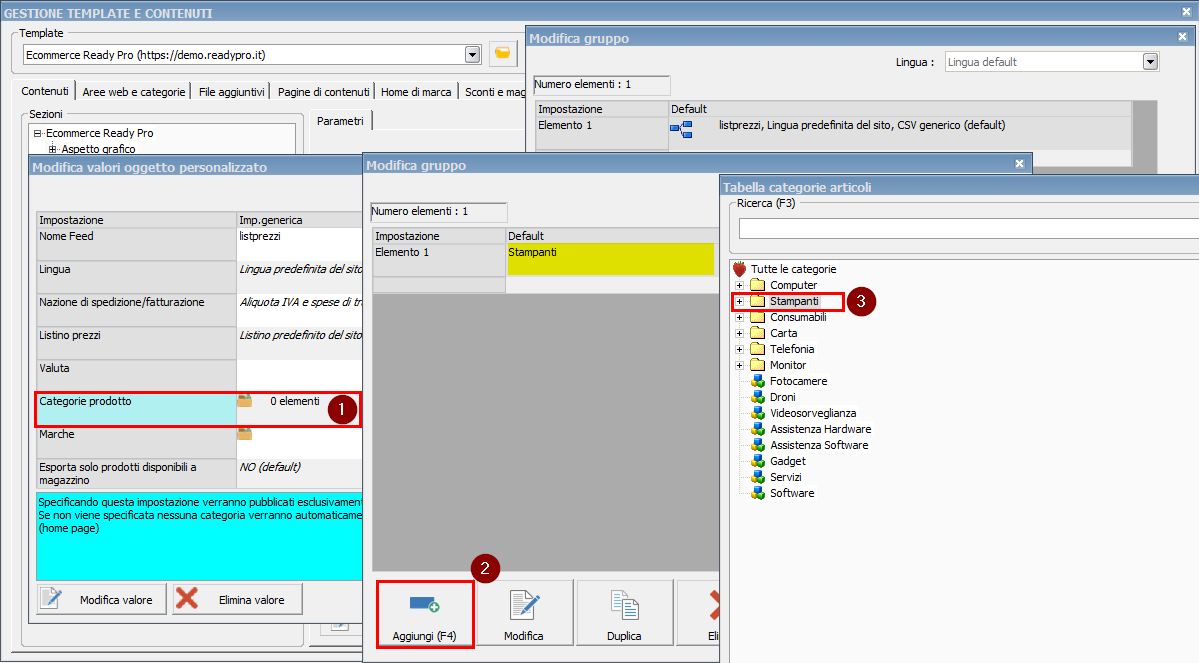The width and height of the screenshot is (1199, 663).
Task: Click the Videosorveglianza category icon
Action: [x=758, y=413]
